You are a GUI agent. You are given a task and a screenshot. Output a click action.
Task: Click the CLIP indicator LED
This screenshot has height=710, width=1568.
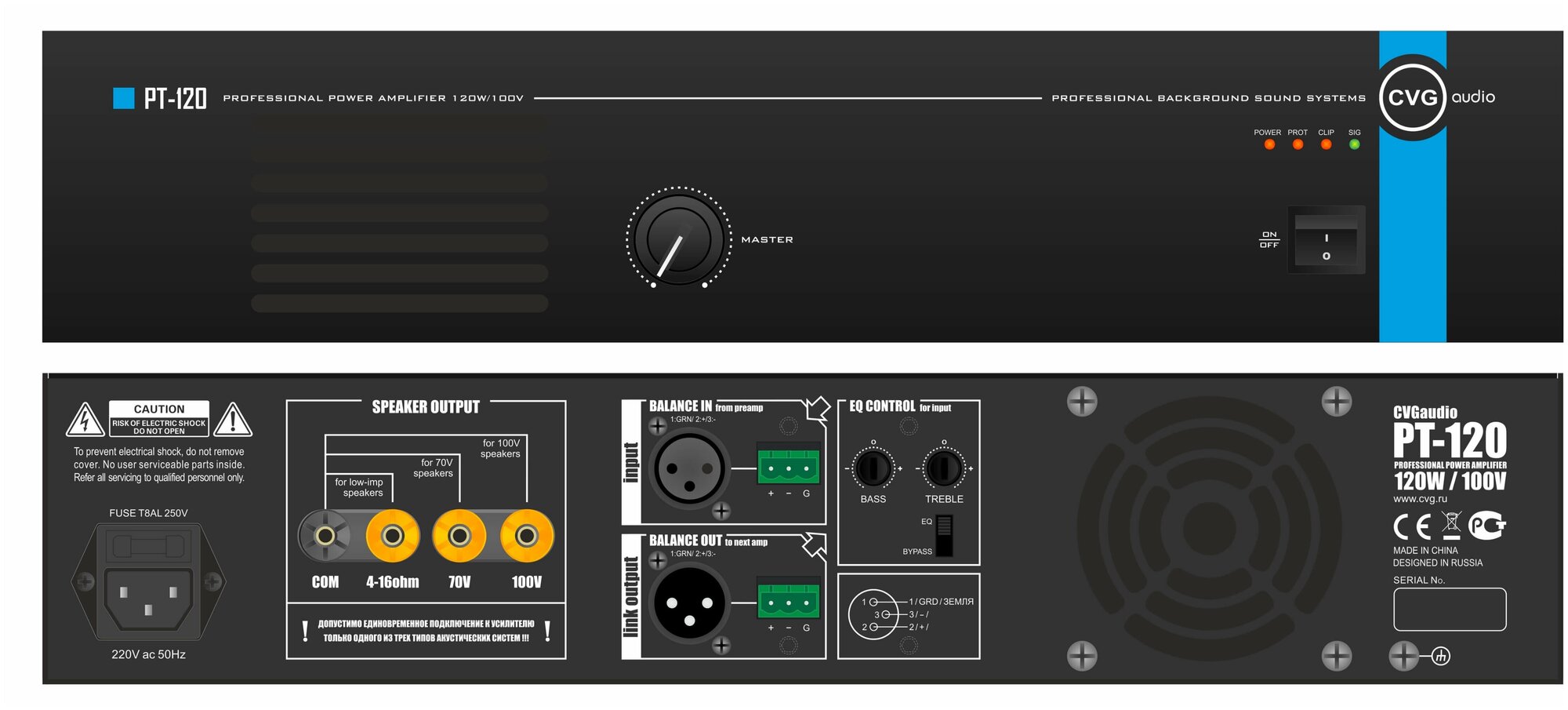[x=1326, y=144]
